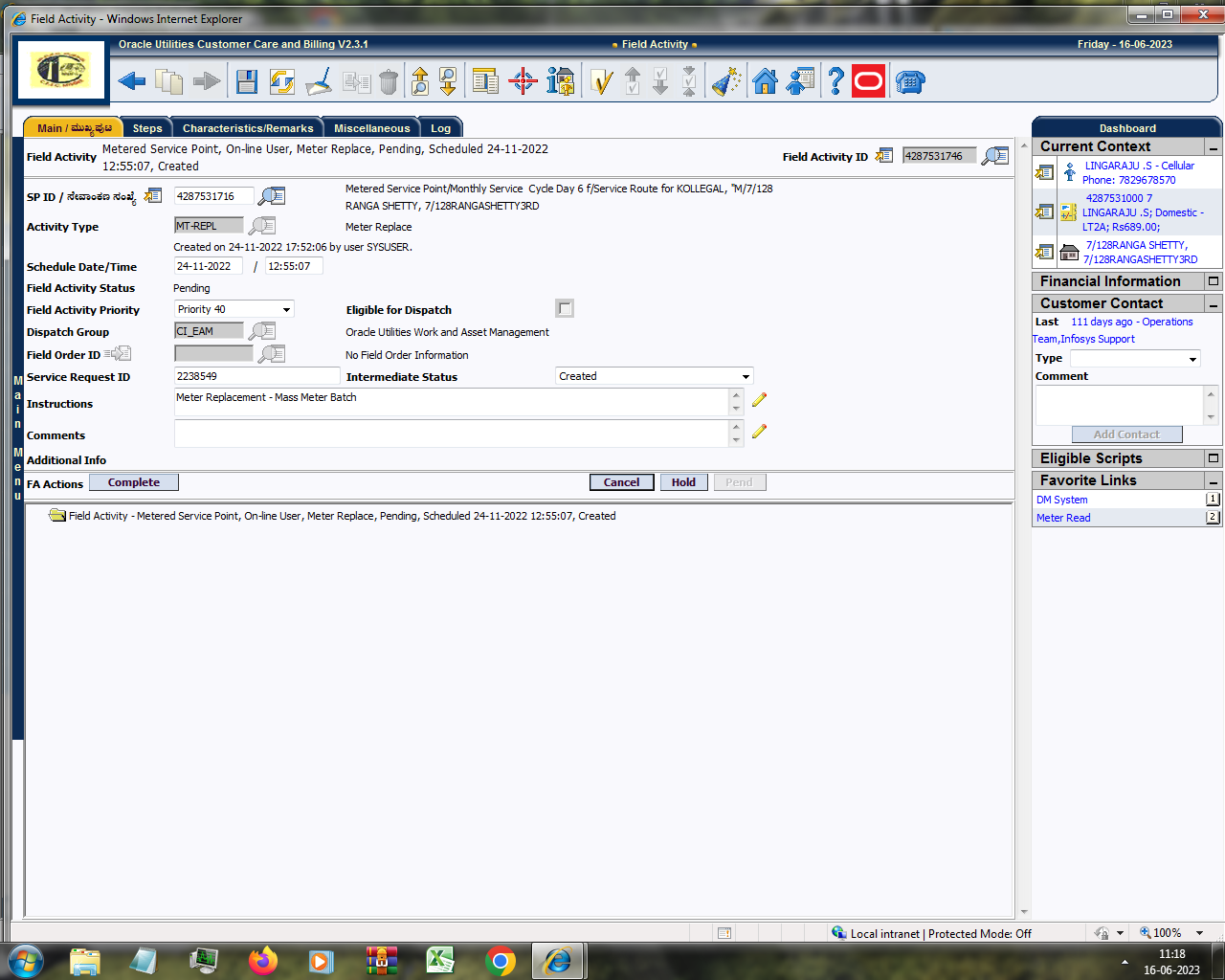The width and height of the screenshot is (1225, 980).
Task: Click the Delete trash can icon
Action: (389, 82)
